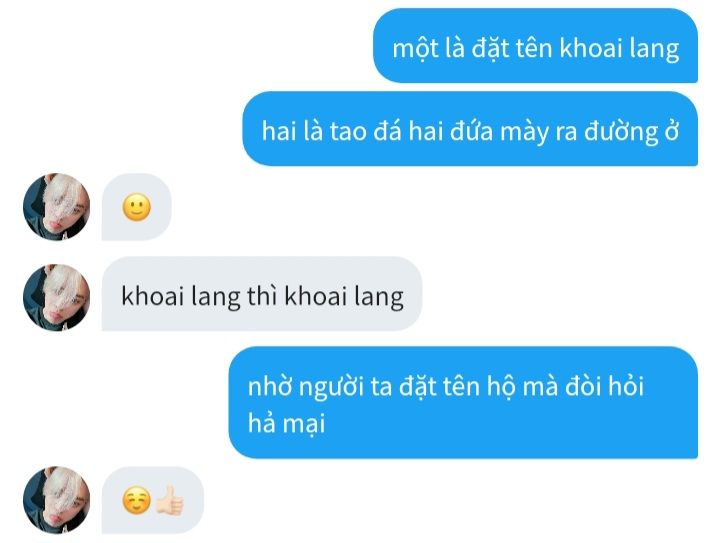Viewport: 720px width, 543px height.
Task: Open avatar beside the thumbs up message
Action: click(56, 500)
